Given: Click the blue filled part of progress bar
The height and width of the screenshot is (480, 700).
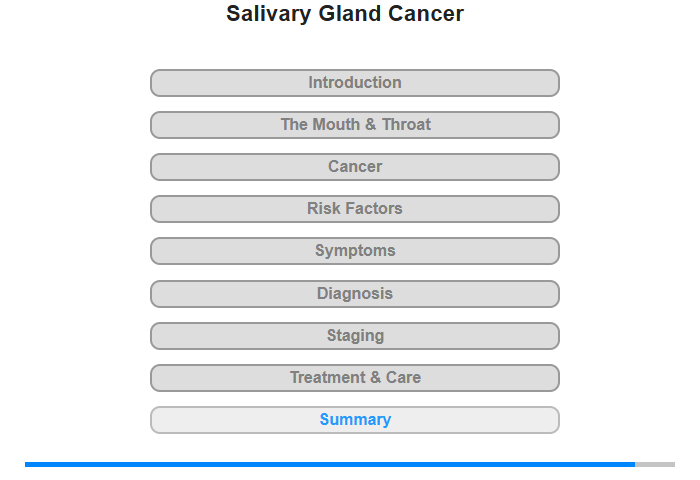Looking at the screenshot, I should coord(330,464).
